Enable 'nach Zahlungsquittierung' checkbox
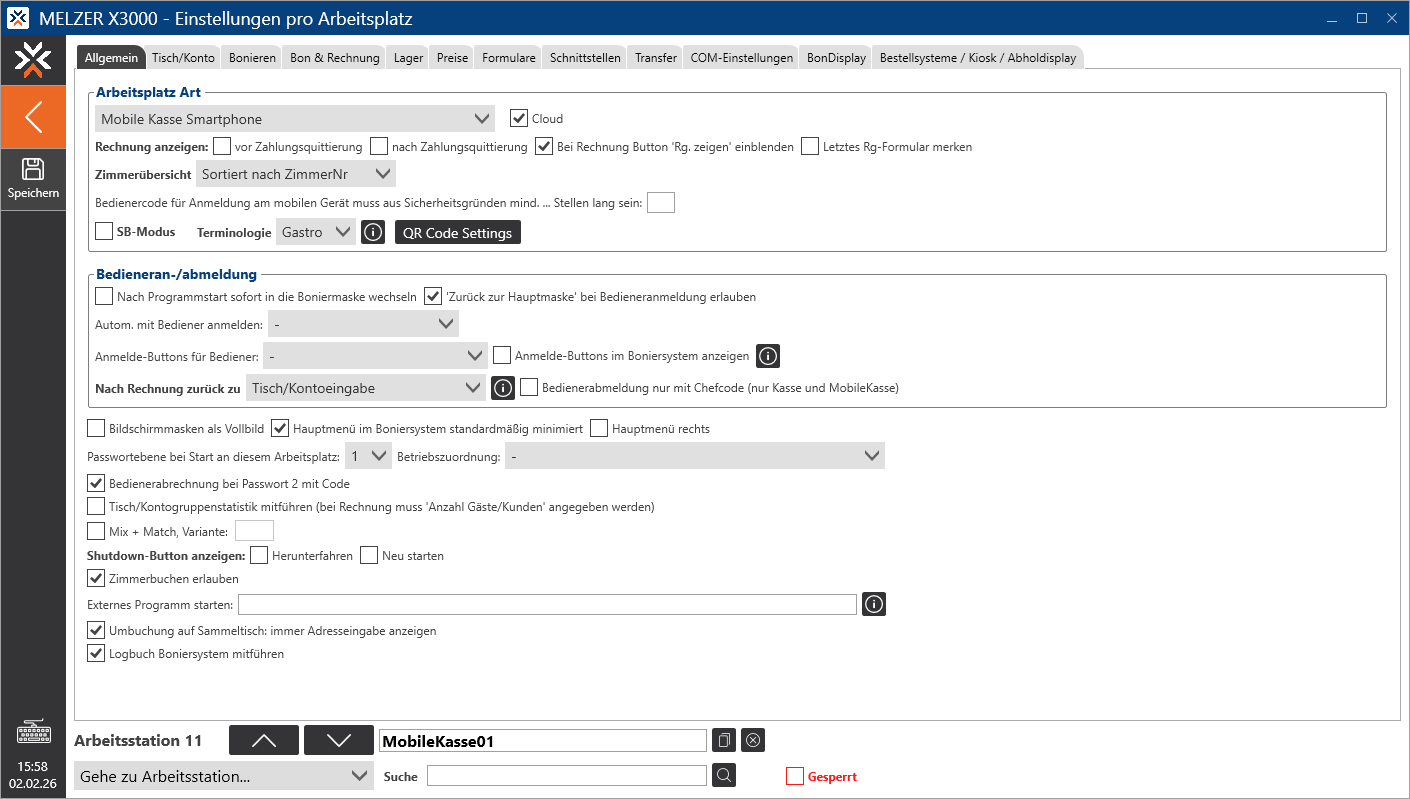Viewport: 1410px width, 799px height. click(x=379, y=146)
